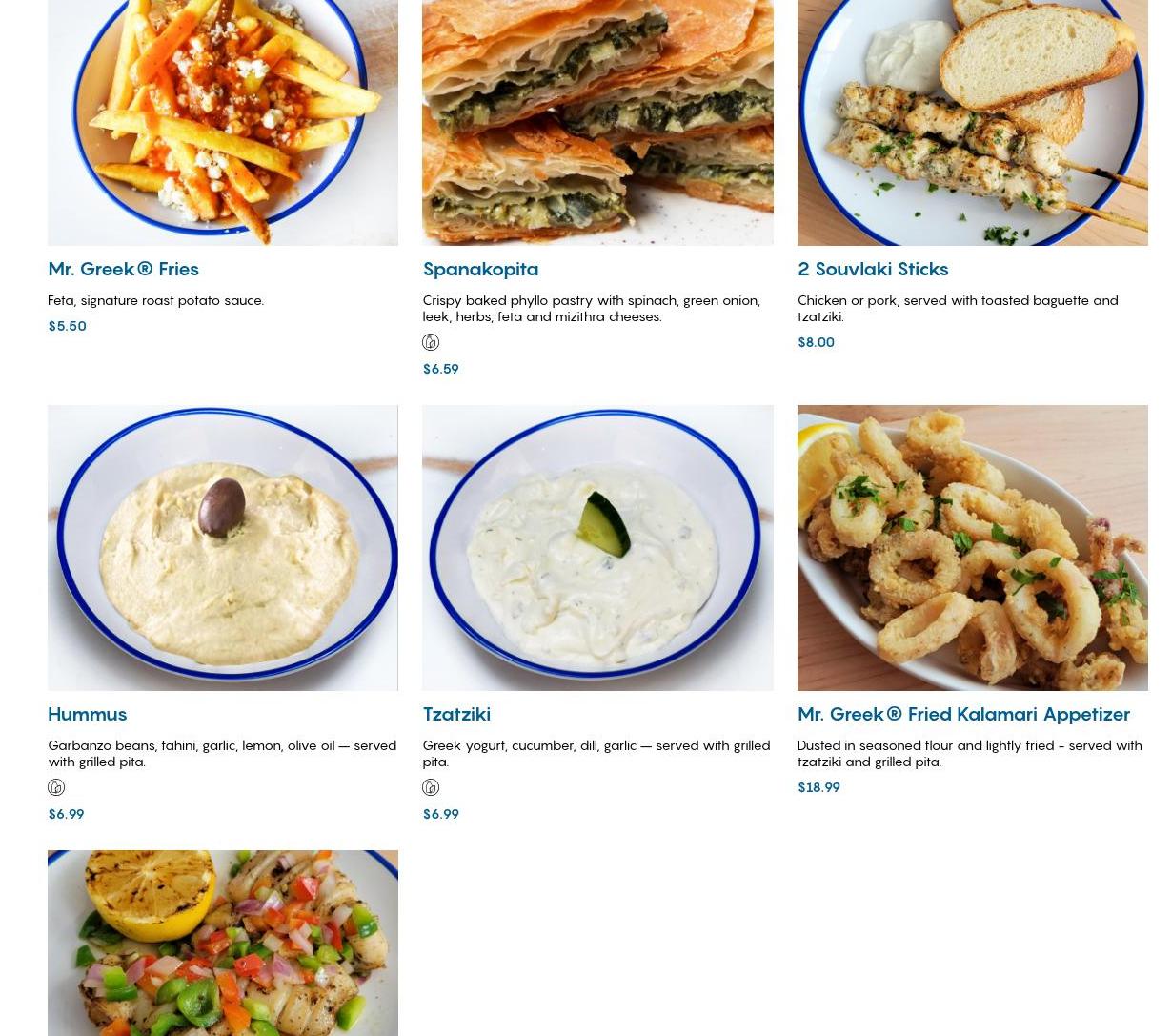
Task: Click the Mr. Greek Fries photo
Action: click(x=223, y=122)
